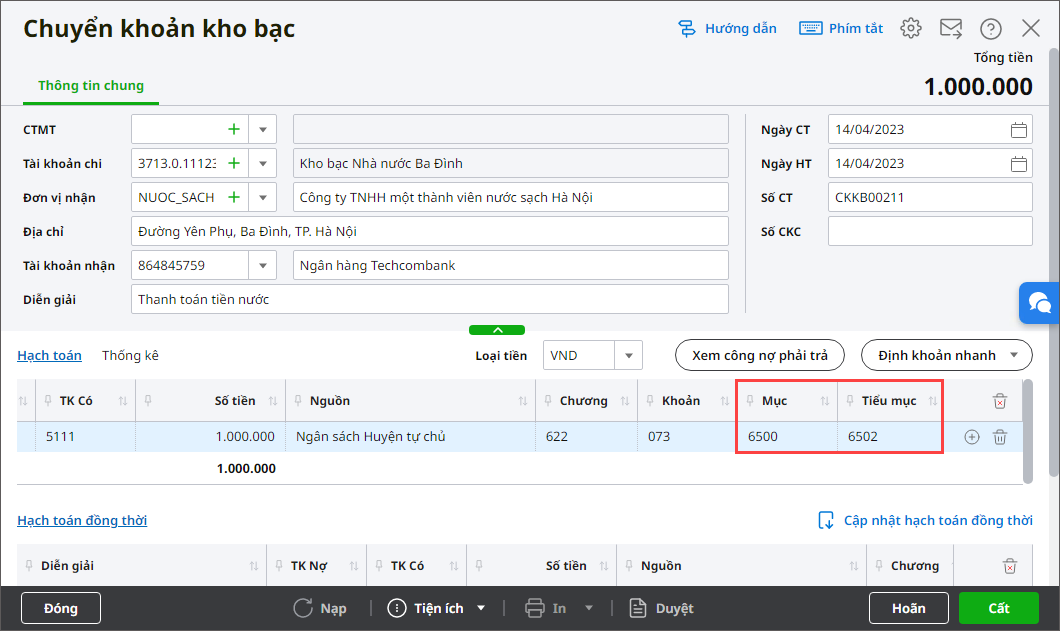
Task: Add new Tài khoản chi with plus icon
Action: (x=234, y=163)
